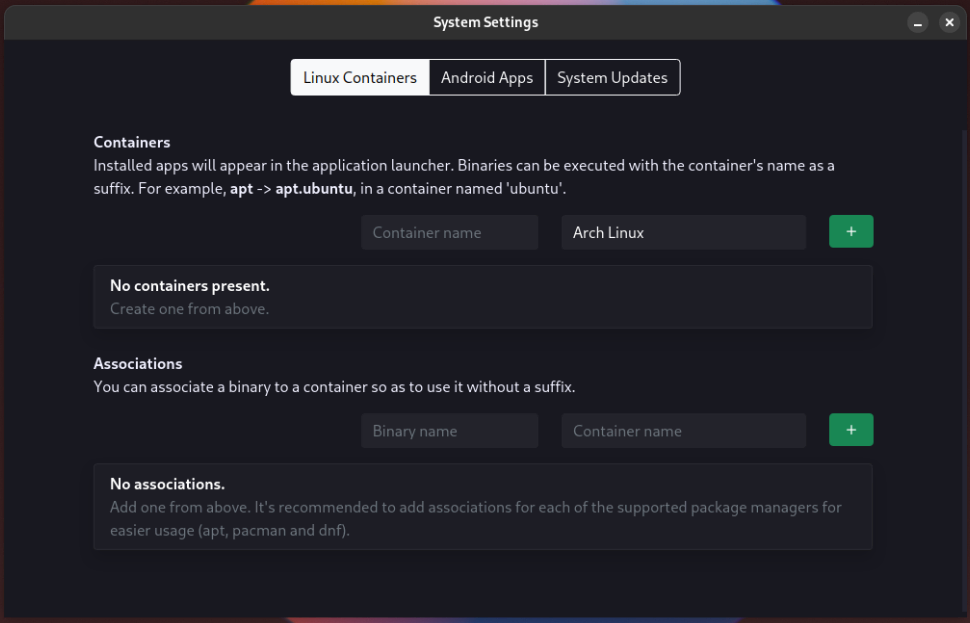Click the close icon in the title bar

(949, 22)
